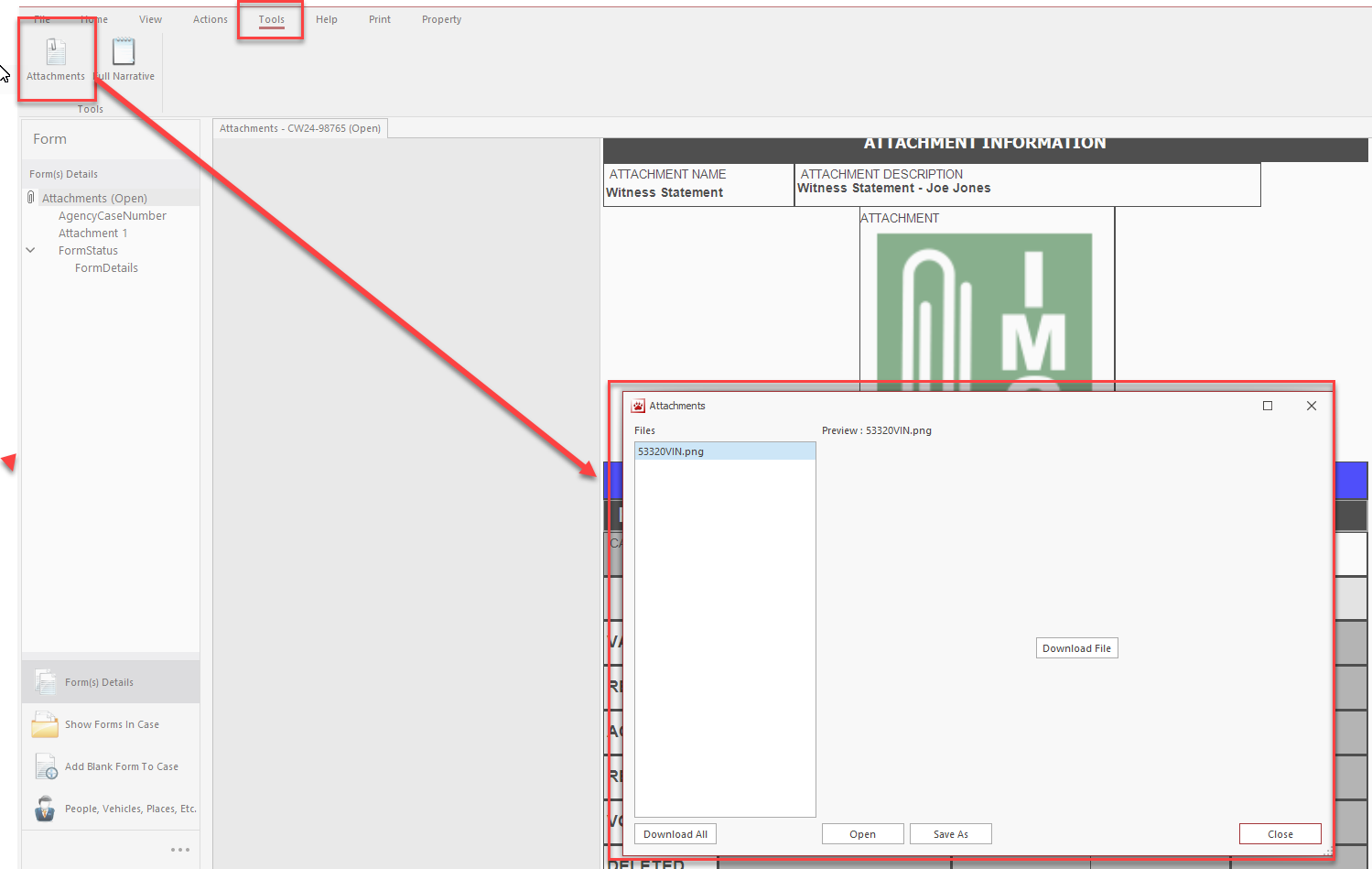
Task: Select AgencyCaseNumber in the form tree
Action: pos(113,216)
